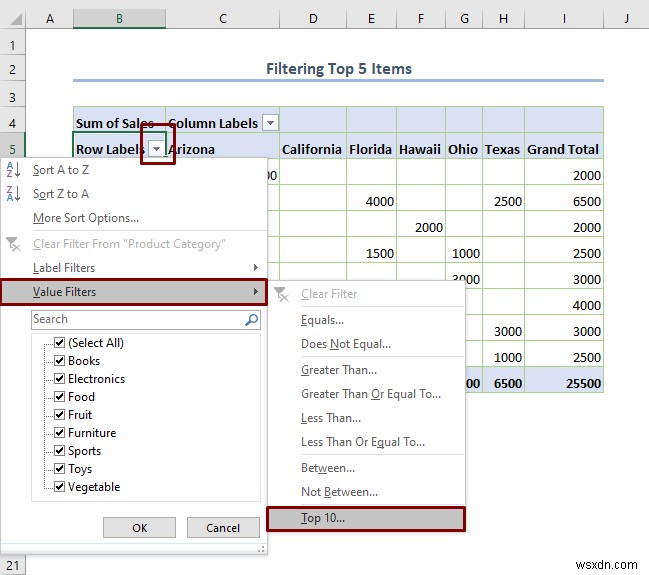Choose Greater Than Or Equal To

coord(366,394)
